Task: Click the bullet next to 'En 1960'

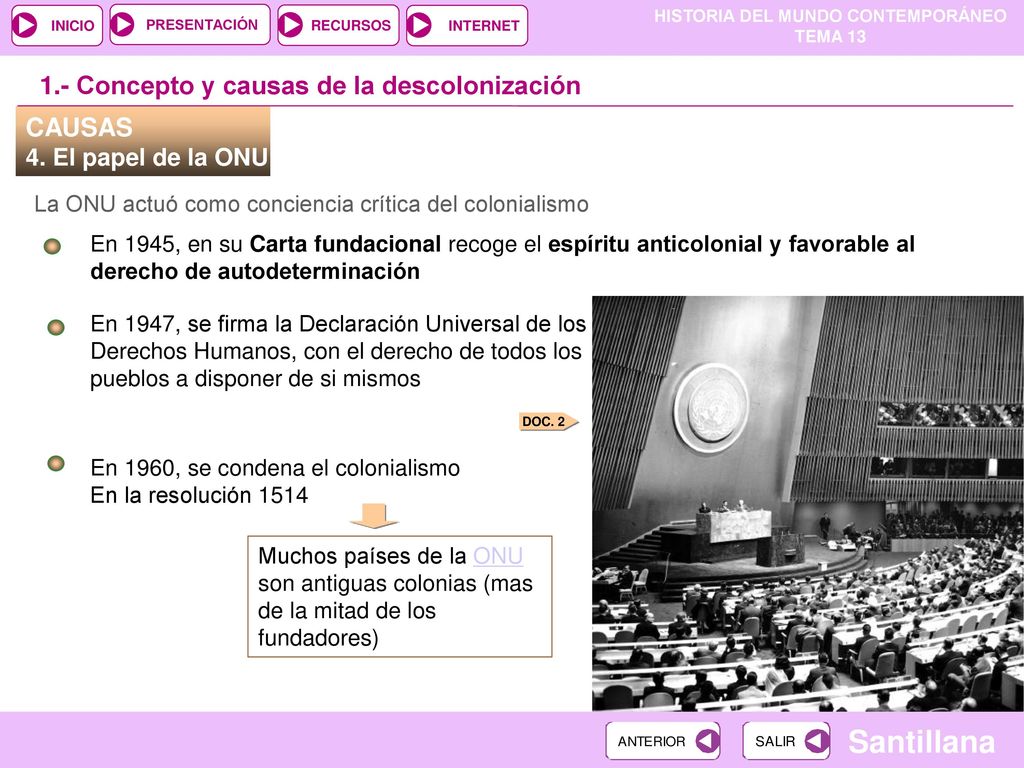Action: 56,464
